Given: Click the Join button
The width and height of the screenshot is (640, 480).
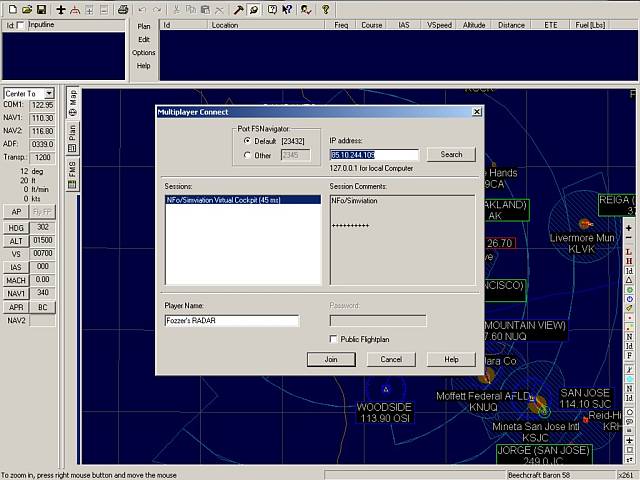Looking at the screenshot, I should (x=331, y=359).
